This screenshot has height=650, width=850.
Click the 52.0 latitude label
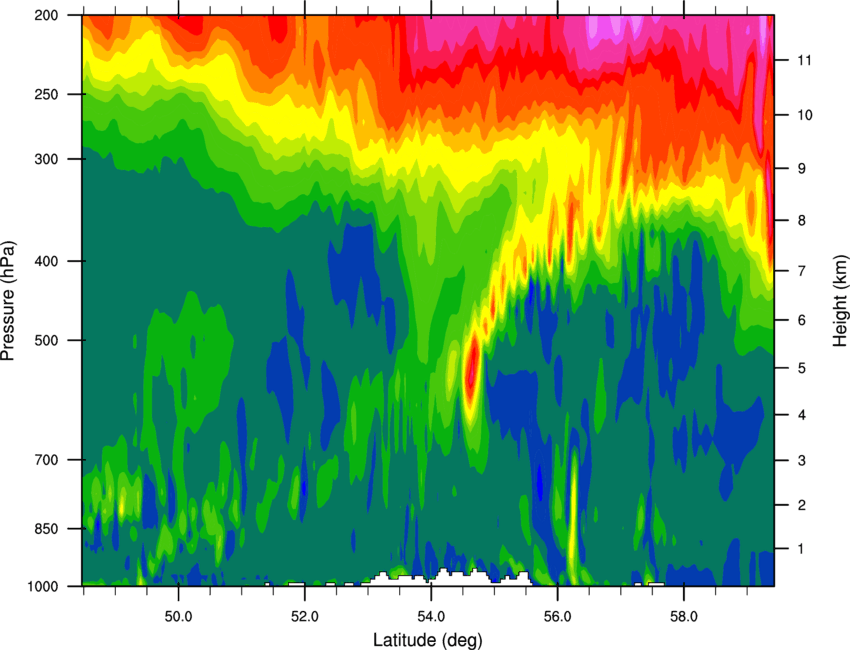pyautogui.click(x=305, y=616)
